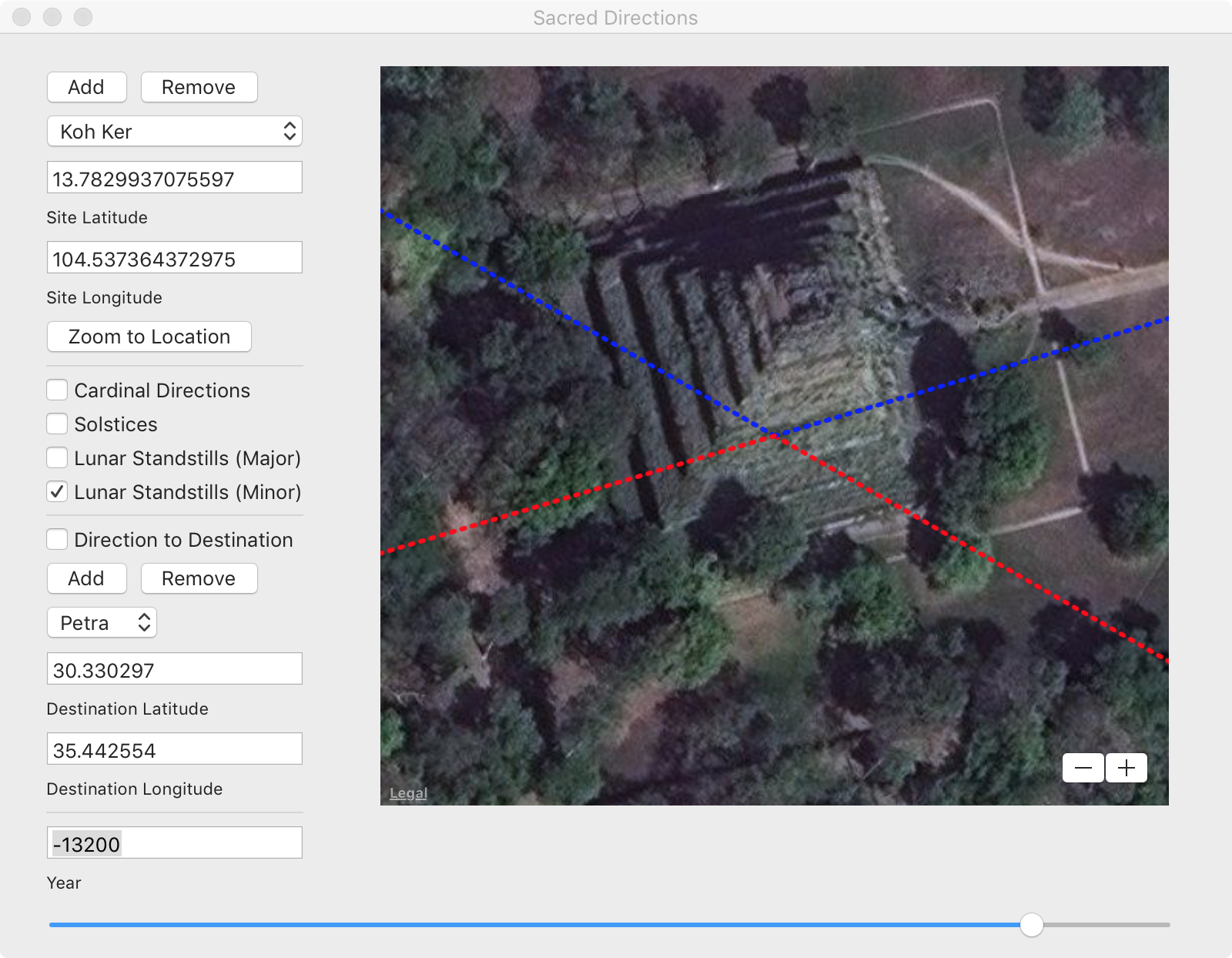This screenshot has height=958, width=1232.
Task: Remove the destination with lower Remove button
Action: coord(199,578)
